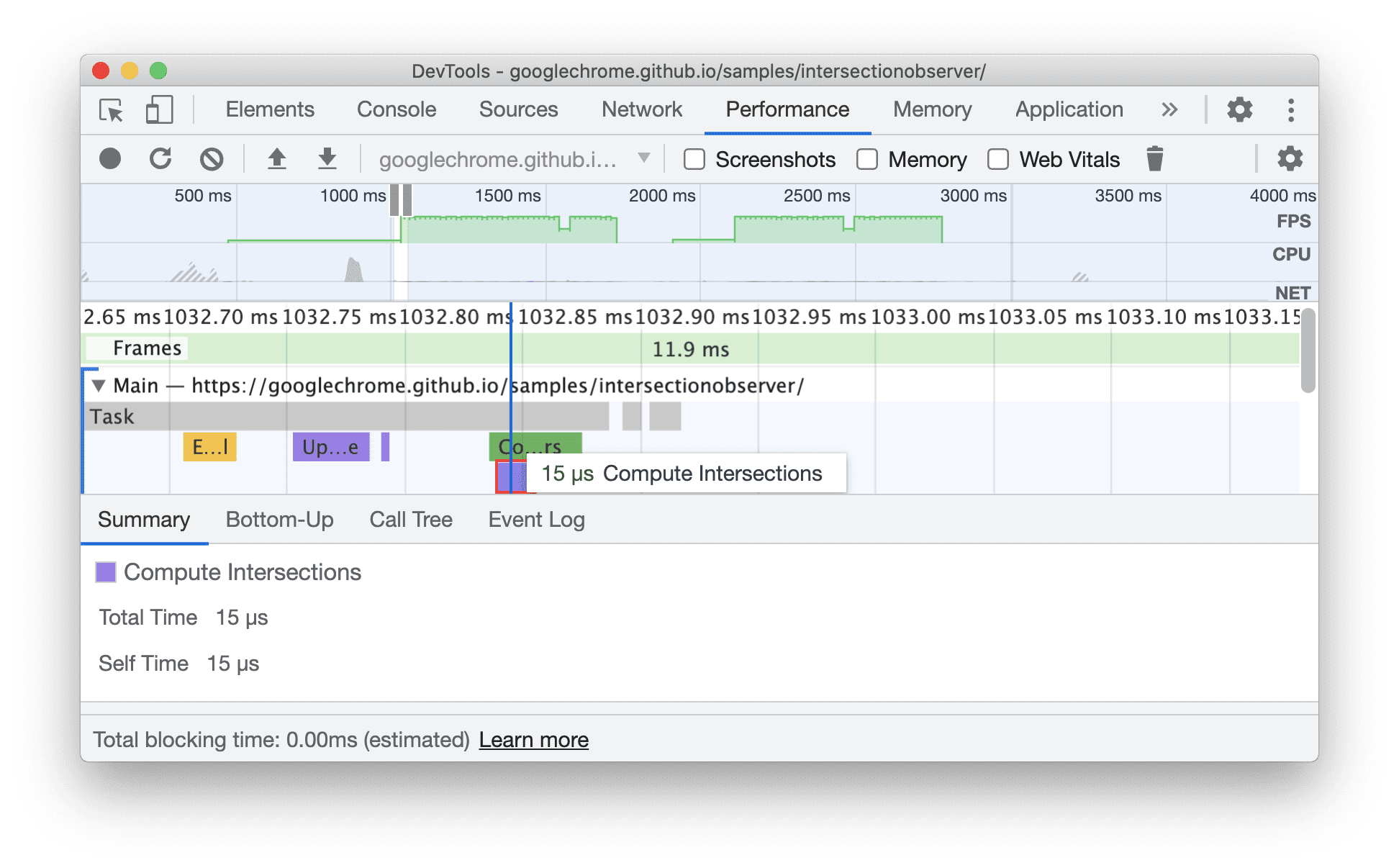Enable Web Vitals checkbox
This screenshot has width=1399, height=868.
(x=989, y=160)
